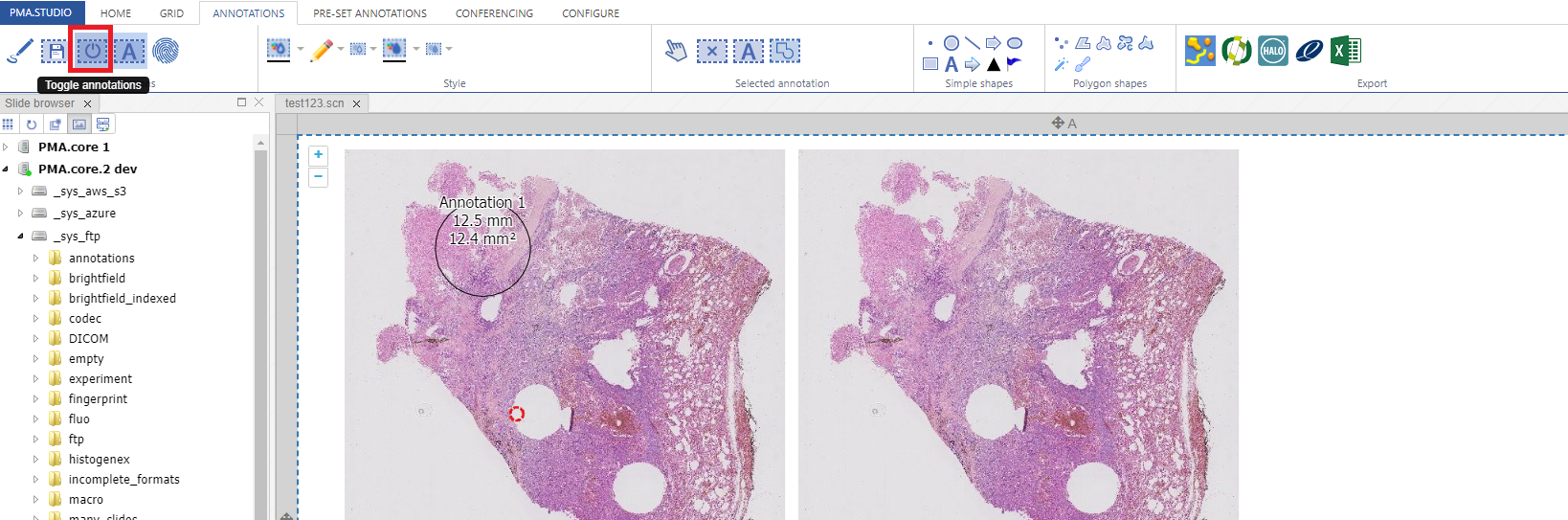Close the test123.scn slide tab

pos(357,103)
